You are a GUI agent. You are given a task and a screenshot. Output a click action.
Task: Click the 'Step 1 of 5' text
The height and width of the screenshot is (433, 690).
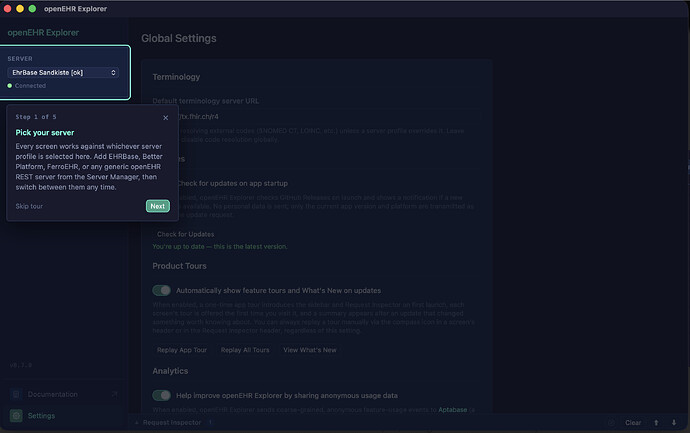[36, 117]
